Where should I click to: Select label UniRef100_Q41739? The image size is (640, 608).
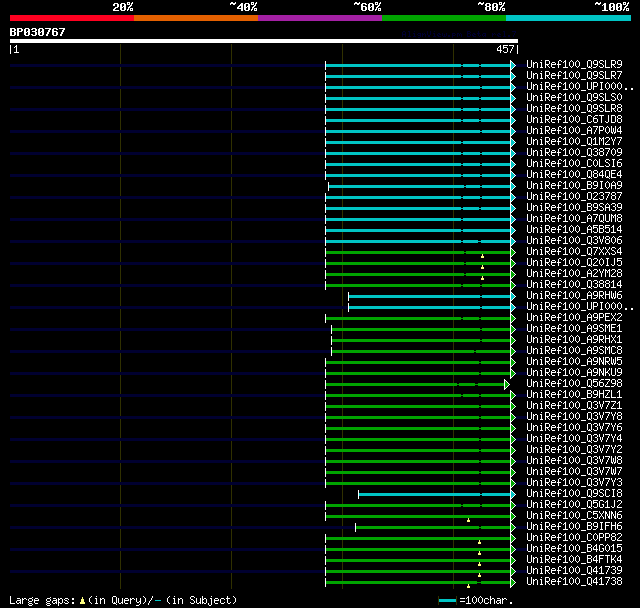[574, 571]
